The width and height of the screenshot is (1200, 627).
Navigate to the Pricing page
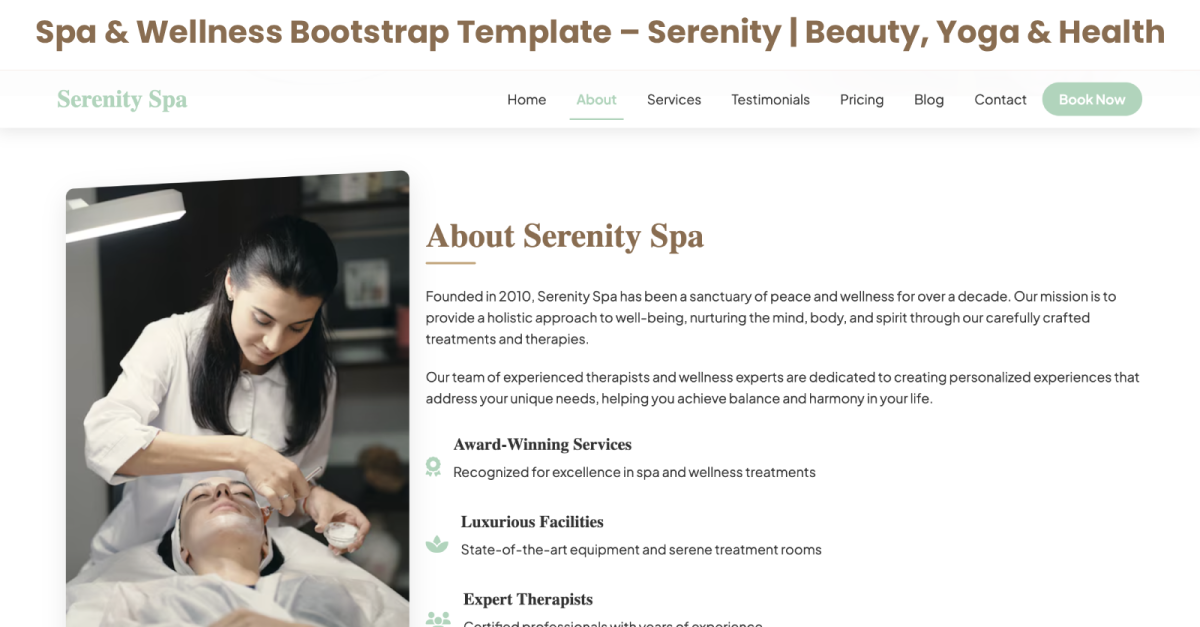pos(862,99)
